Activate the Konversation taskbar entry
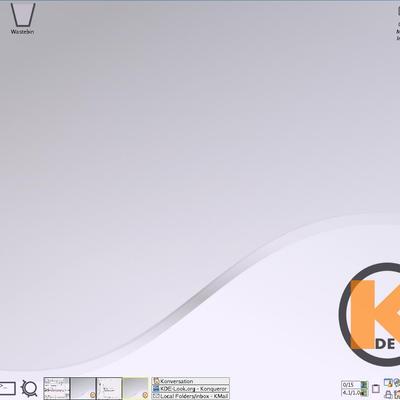The width and height of the screenshot is (400, 400). (190, 381)
